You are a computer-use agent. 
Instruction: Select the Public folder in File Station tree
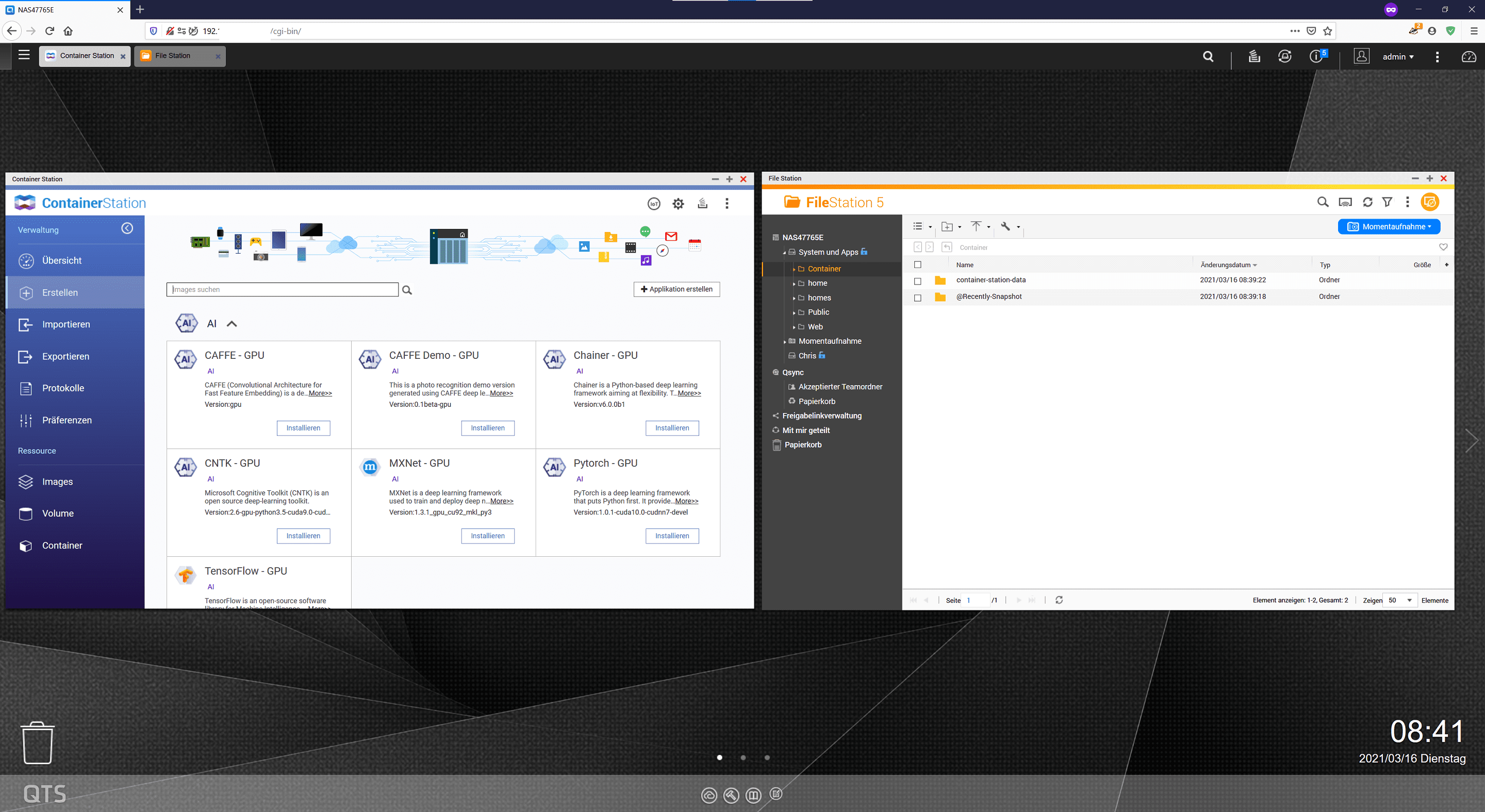coord(818,312)
